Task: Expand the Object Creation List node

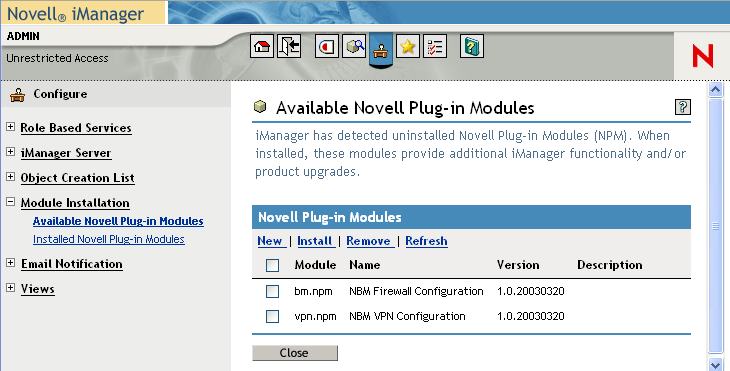Action: point(10,177)
